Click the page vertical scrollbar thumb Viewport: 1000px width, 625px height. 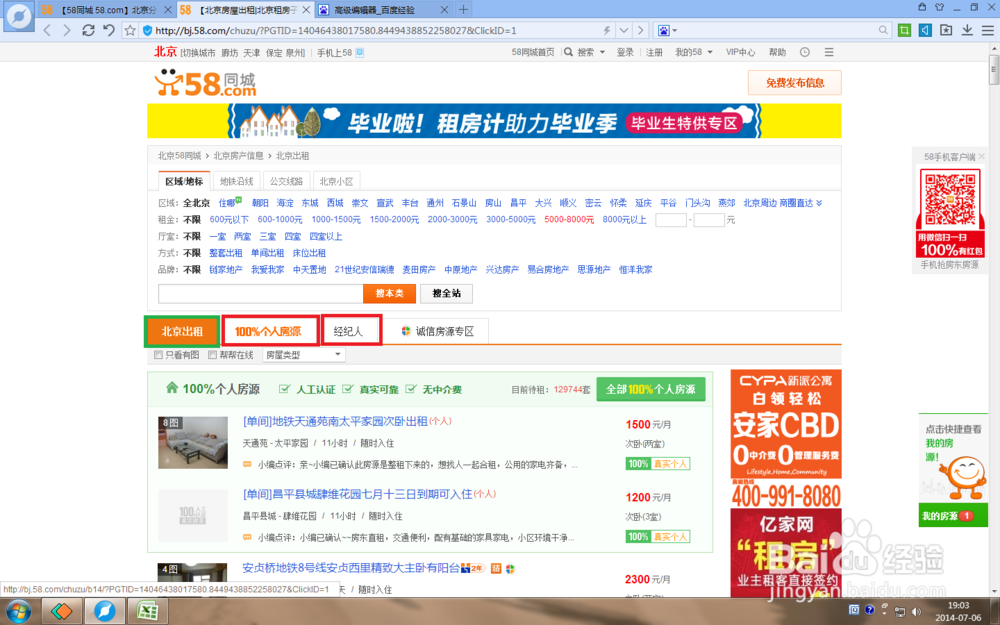point(994,70)
